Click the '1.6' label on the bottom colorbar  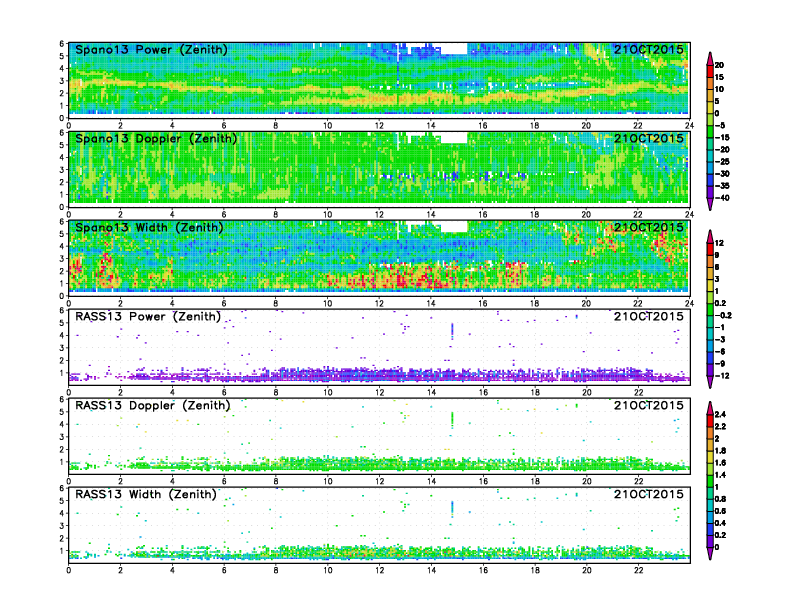(720, 463)
